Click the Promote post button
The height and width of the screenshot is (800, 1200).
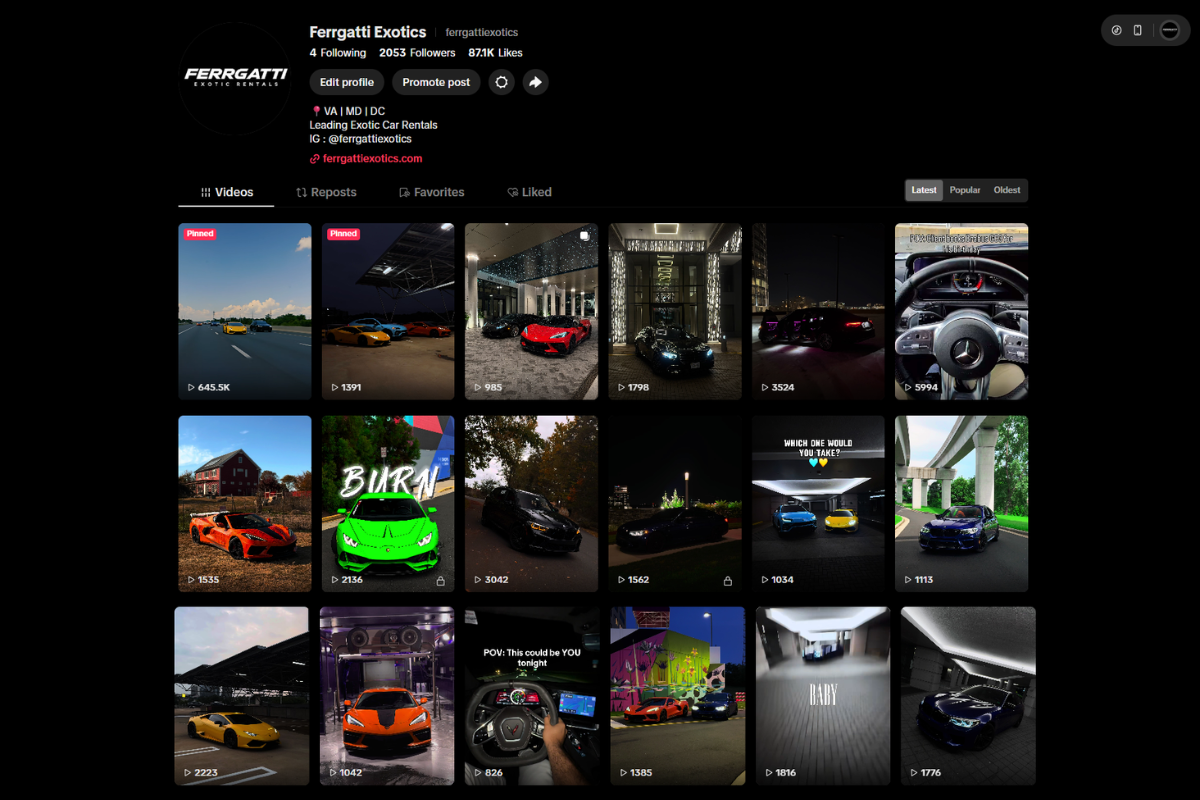pyautogui.click(x=436, y=82)
